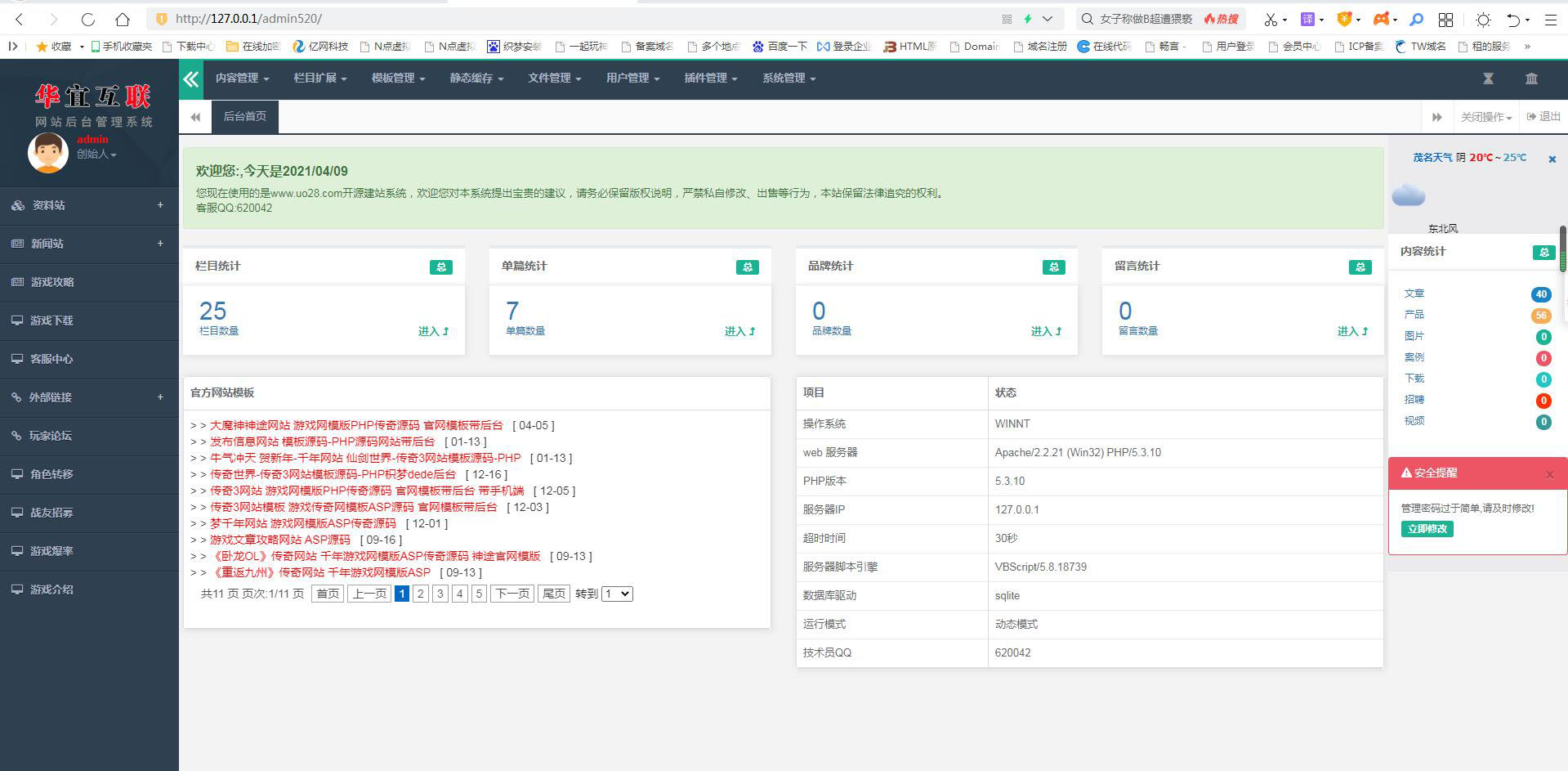The width and height of the screenshot is (1568, 771).
Task: Click the tab scroll left arrow
Action: (195, 117)
